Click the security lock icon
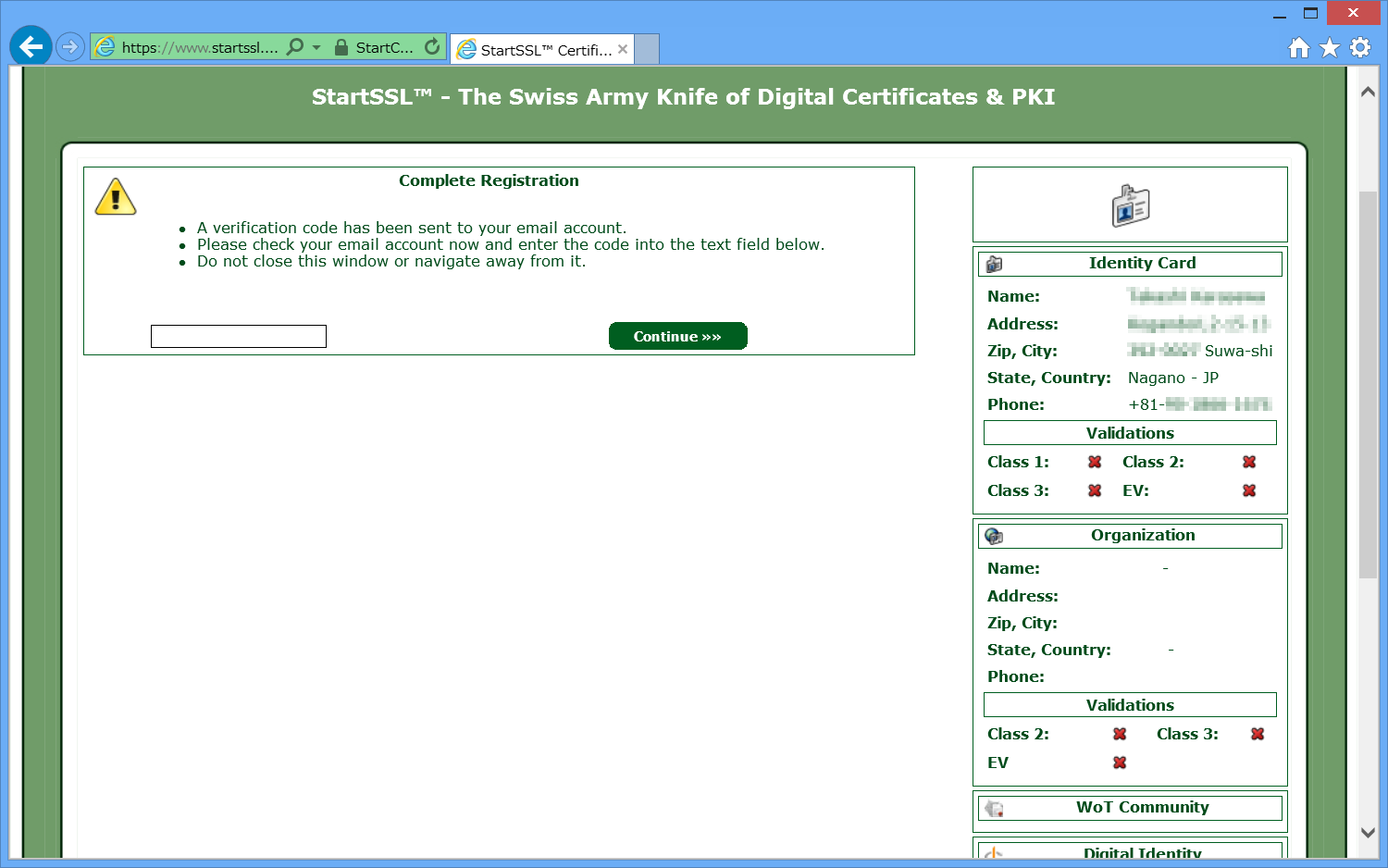 coord(341,47)
